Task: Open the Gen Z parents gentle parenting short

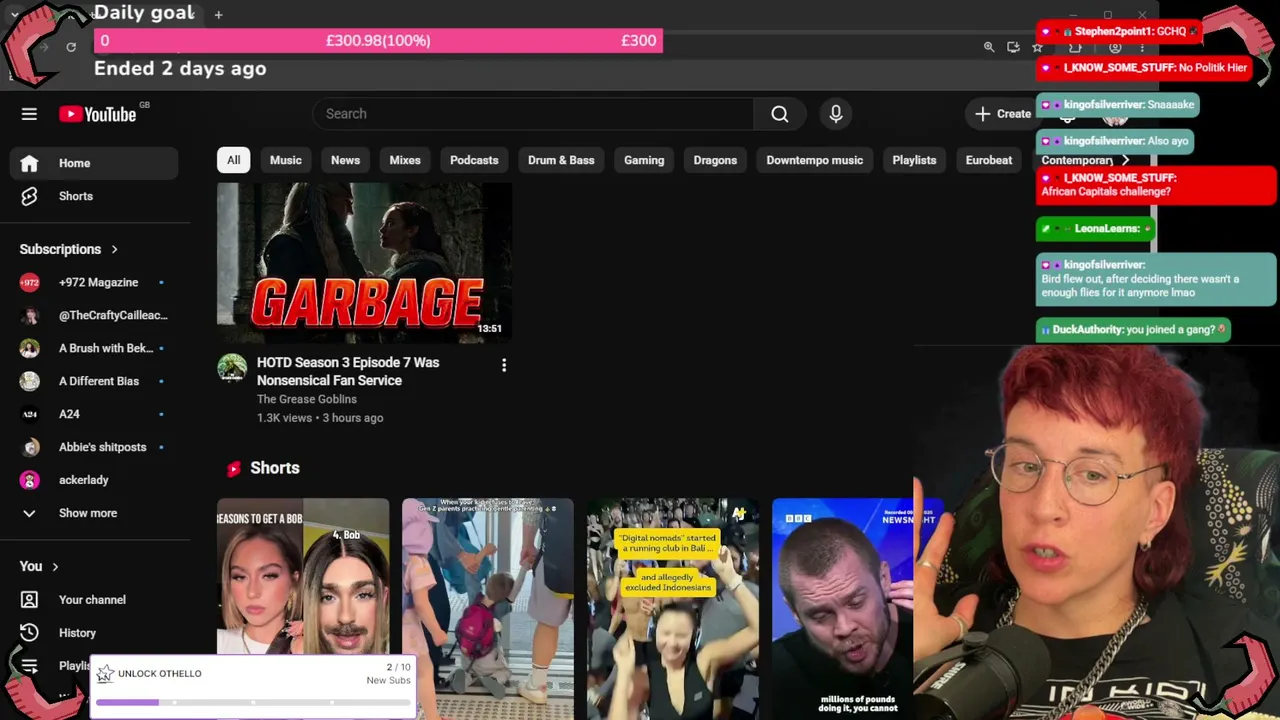Action: click(x=488, y=608)
